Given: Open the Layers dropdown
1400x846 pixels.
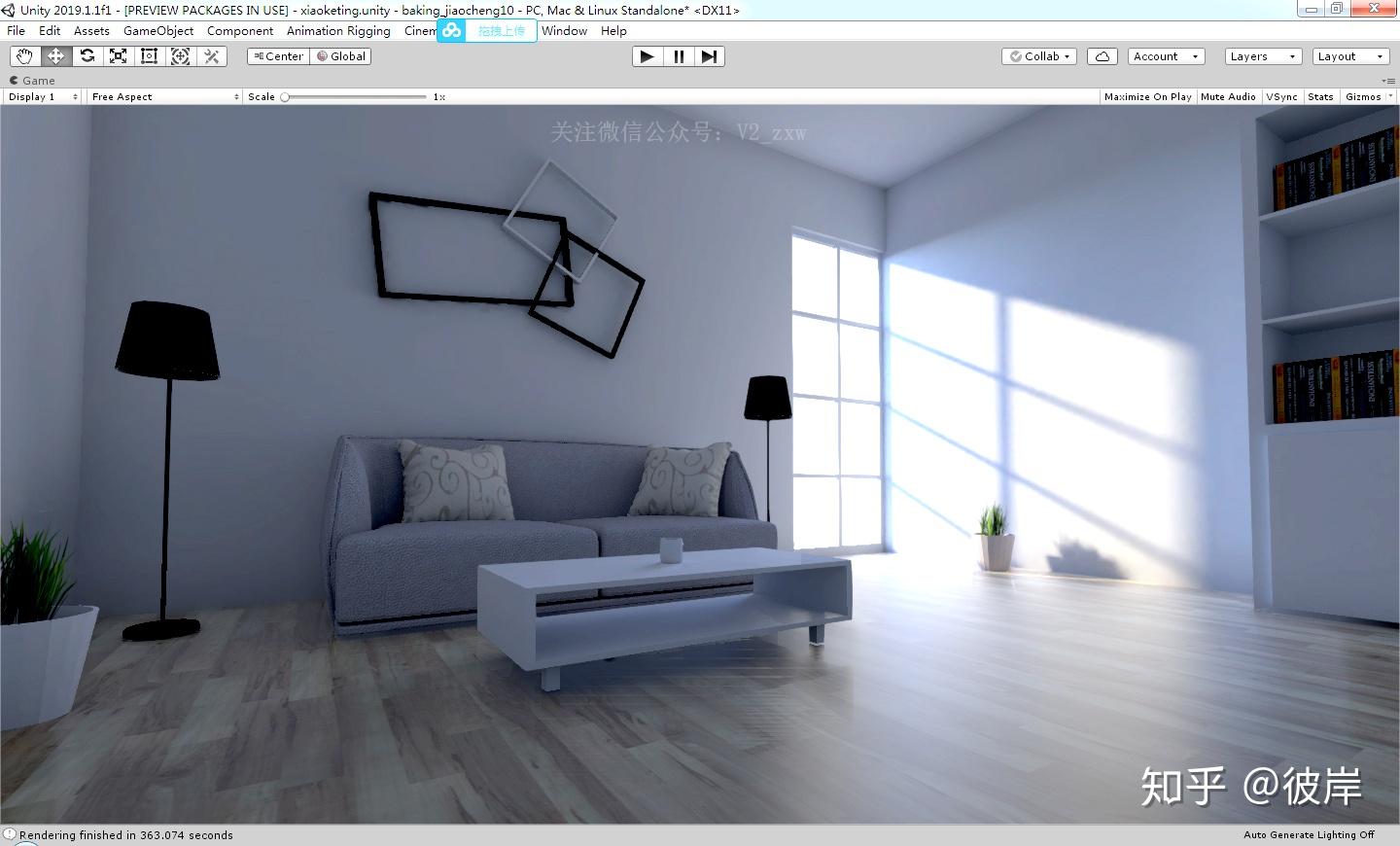Looking at the screenshot, I should tap(1263, 56).
